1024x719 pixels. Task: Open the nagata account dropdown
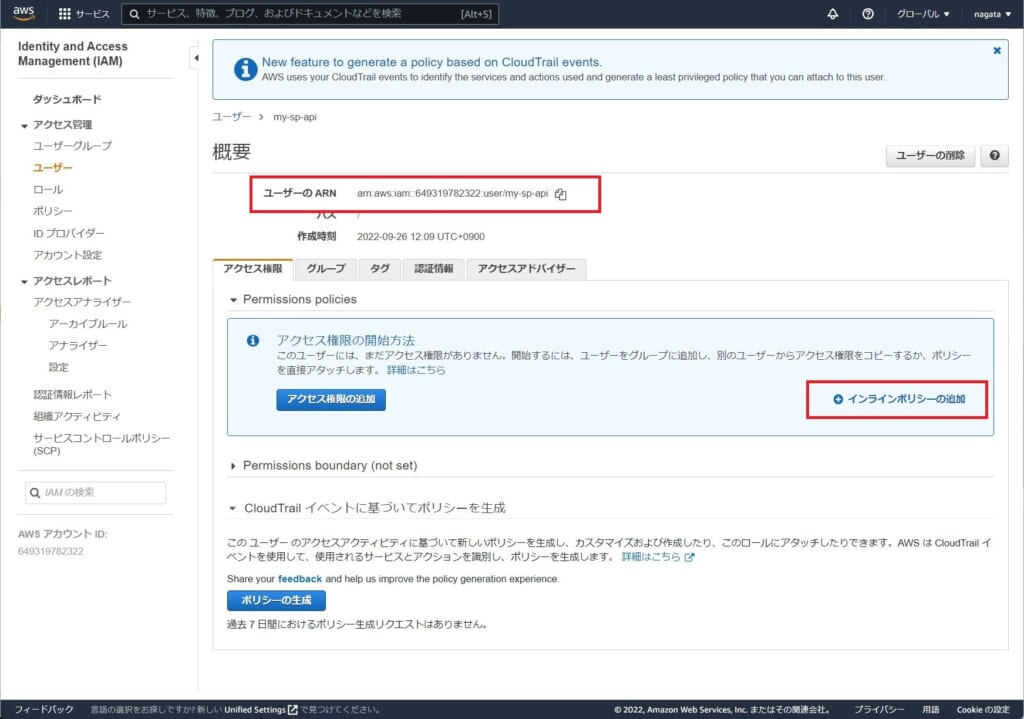tap(992, 14)
